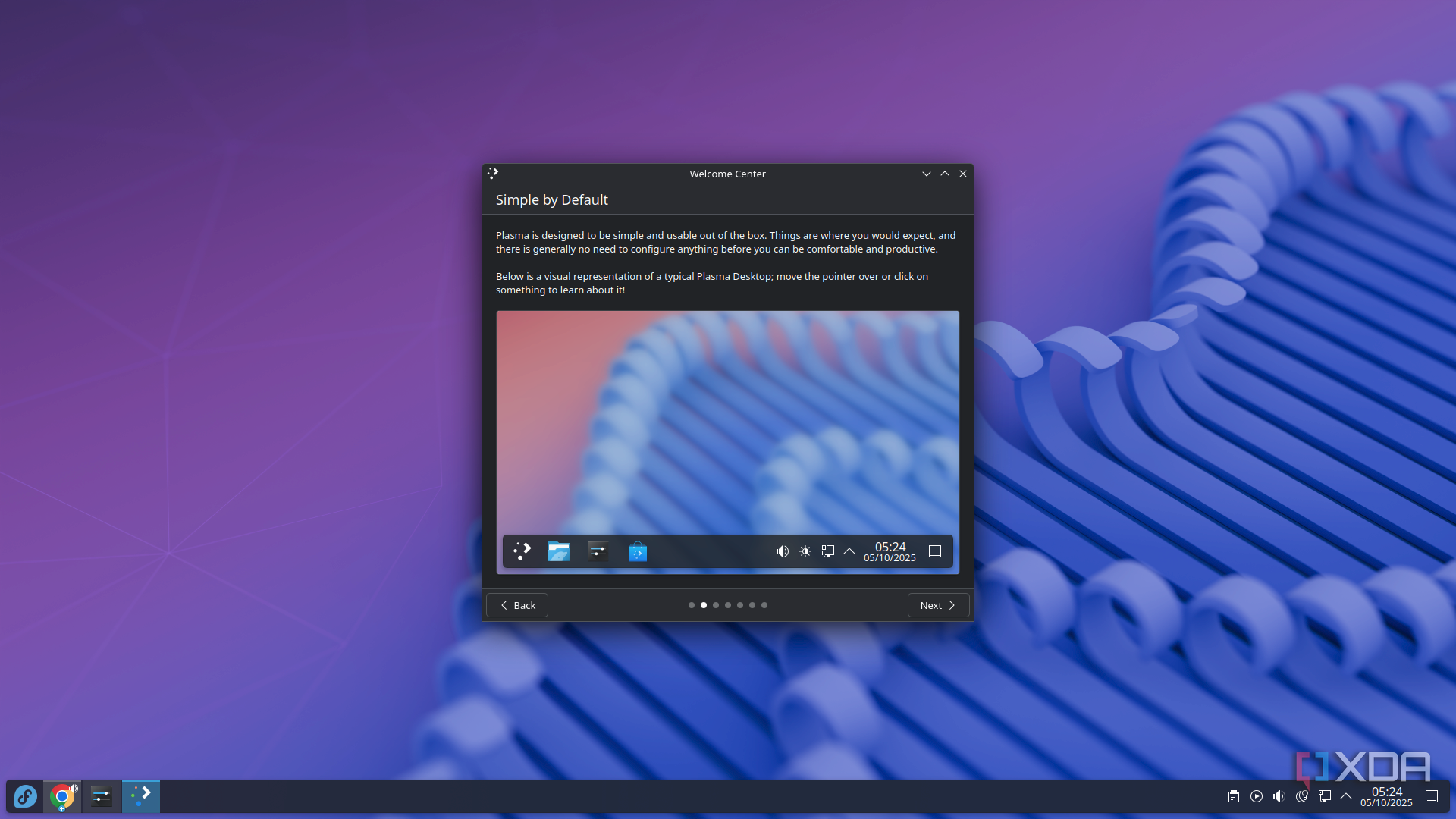
Task: Open network connections tray icon
Action: click(x=1325, y=796)
